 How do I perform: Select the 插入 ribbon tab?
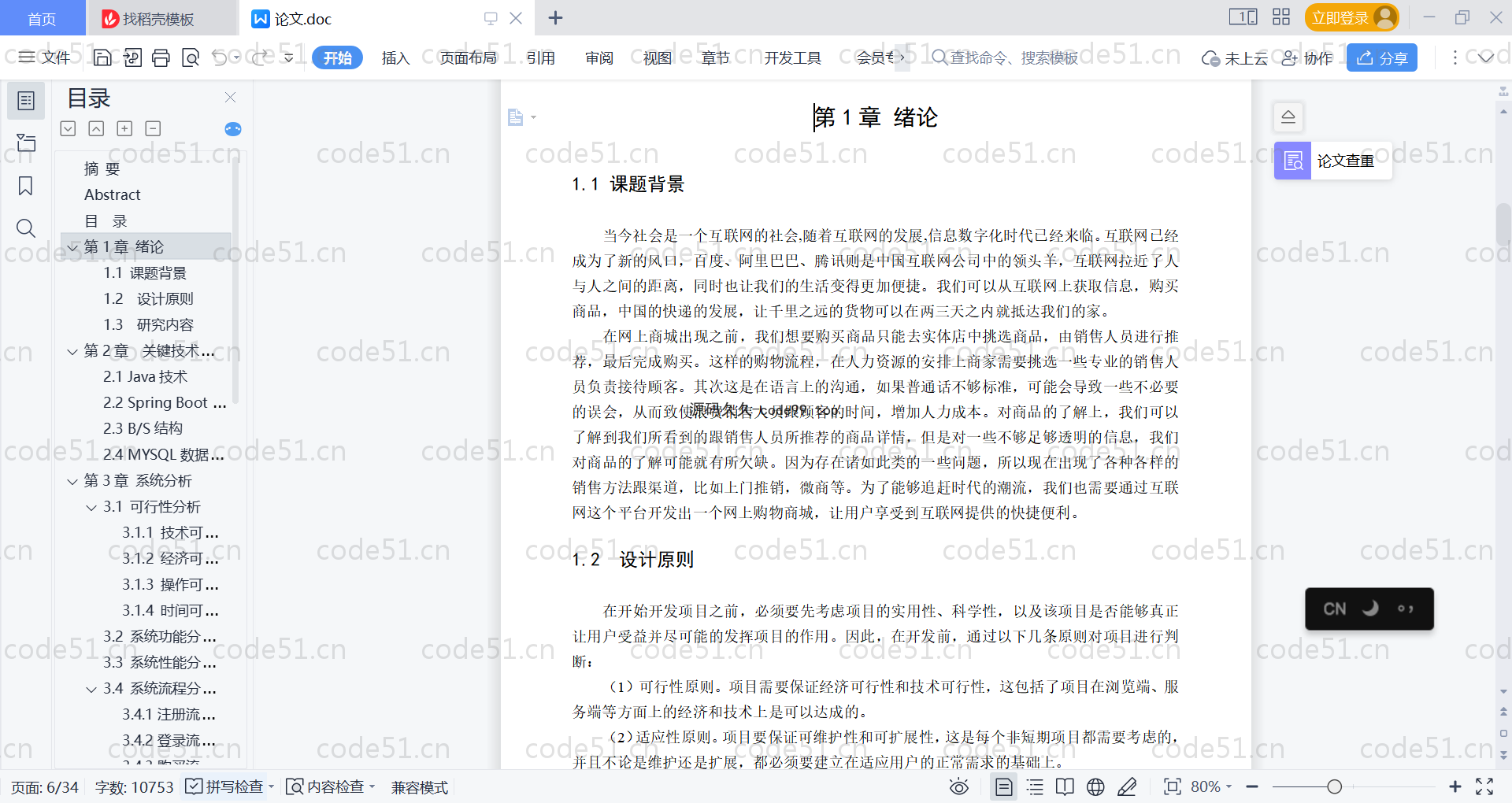click(395, 57)
